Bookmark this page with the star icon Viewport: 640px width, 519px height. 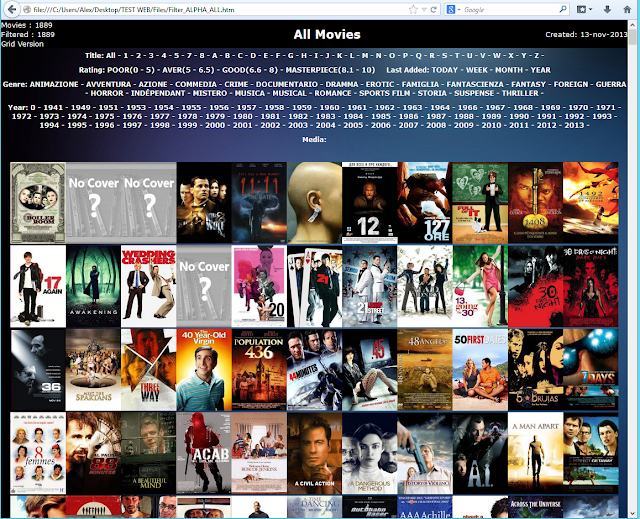(x=413, y=9)
